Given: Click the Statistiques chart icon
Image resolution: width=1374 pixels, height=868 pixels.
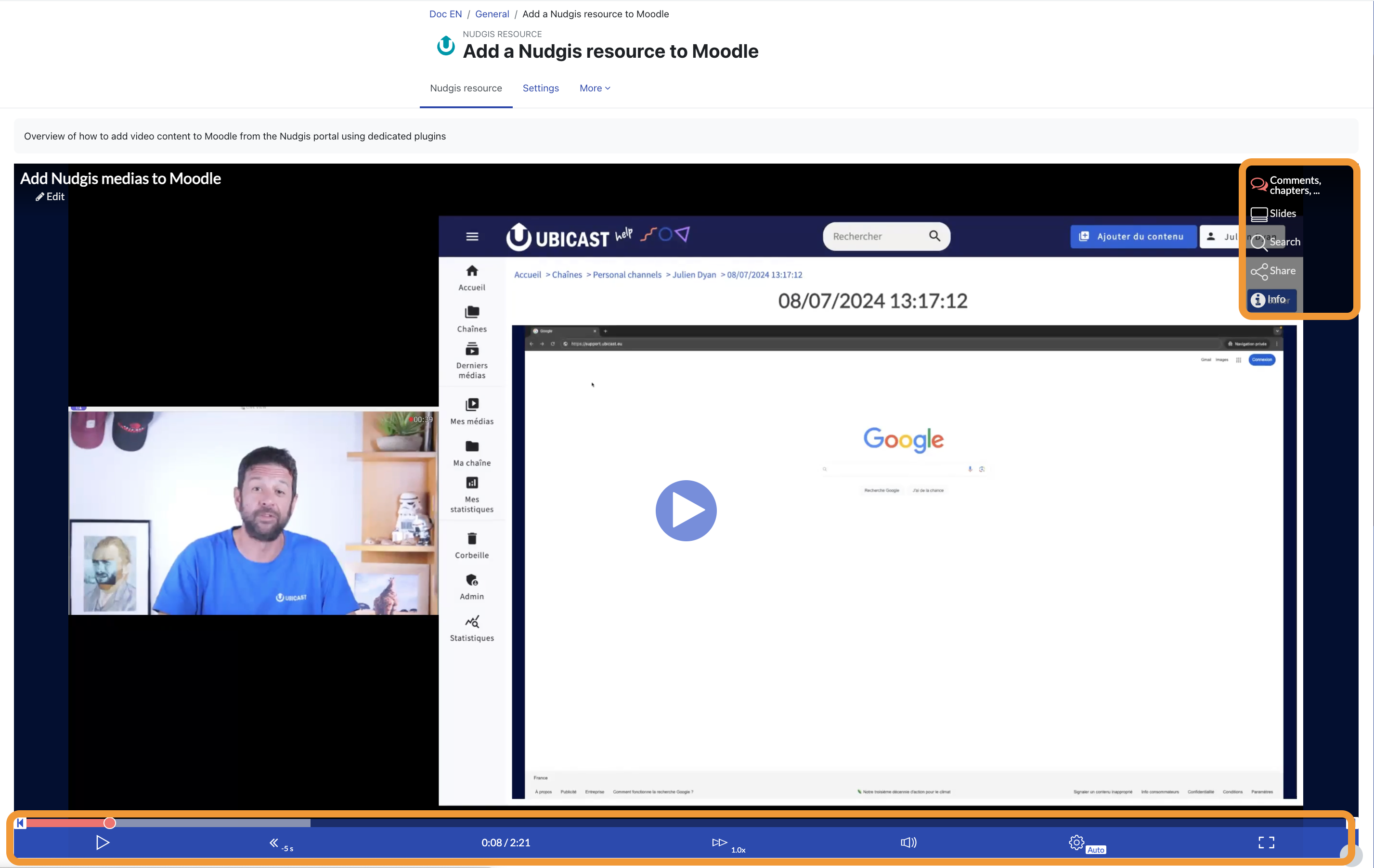Looking at the screenshot, I should (472, 622).
